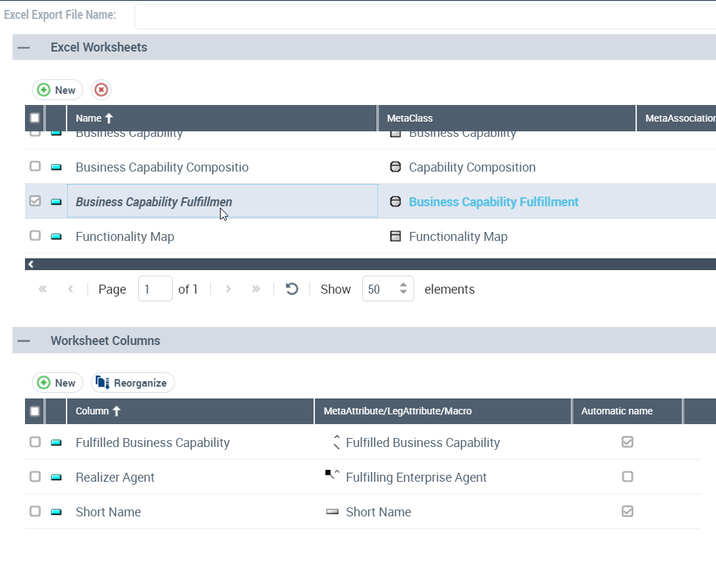Click the Fulfilling Enterprise Agent attribute icon
The height and width of the screenshot is (561, 716).
[332, 476]
